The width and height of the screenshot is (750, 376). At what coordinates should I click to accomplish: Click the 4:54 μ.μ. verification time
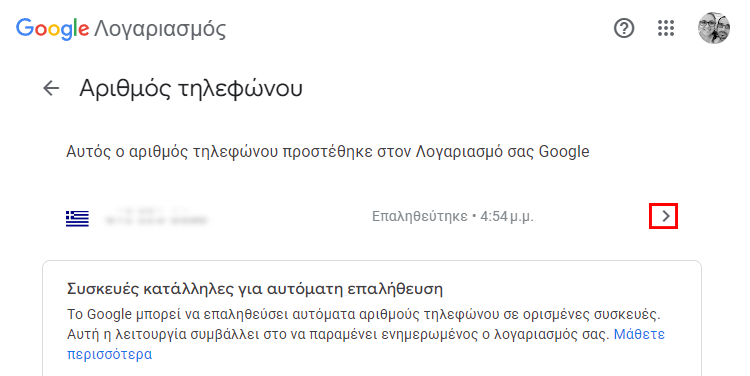507,217
